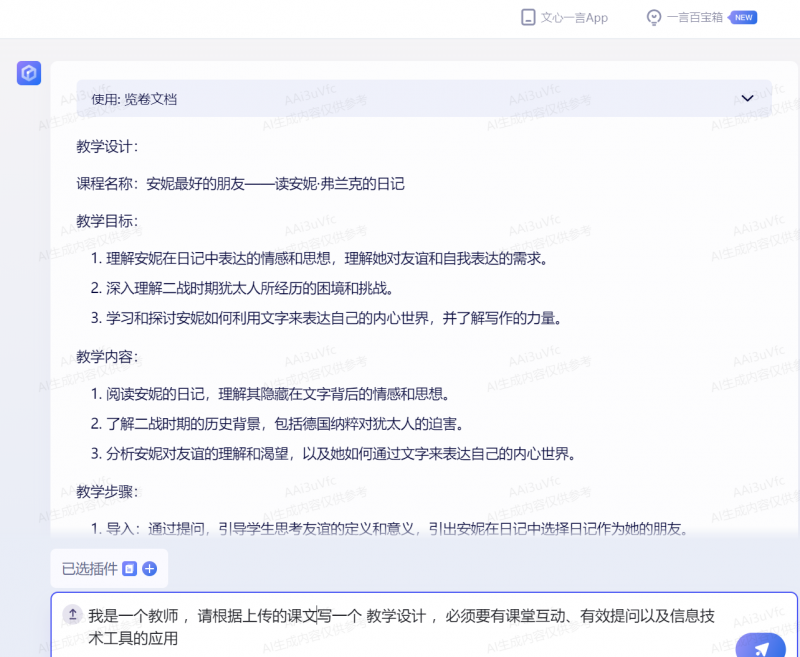Click the message input field with teacher prompt

(x=400, y=622)
